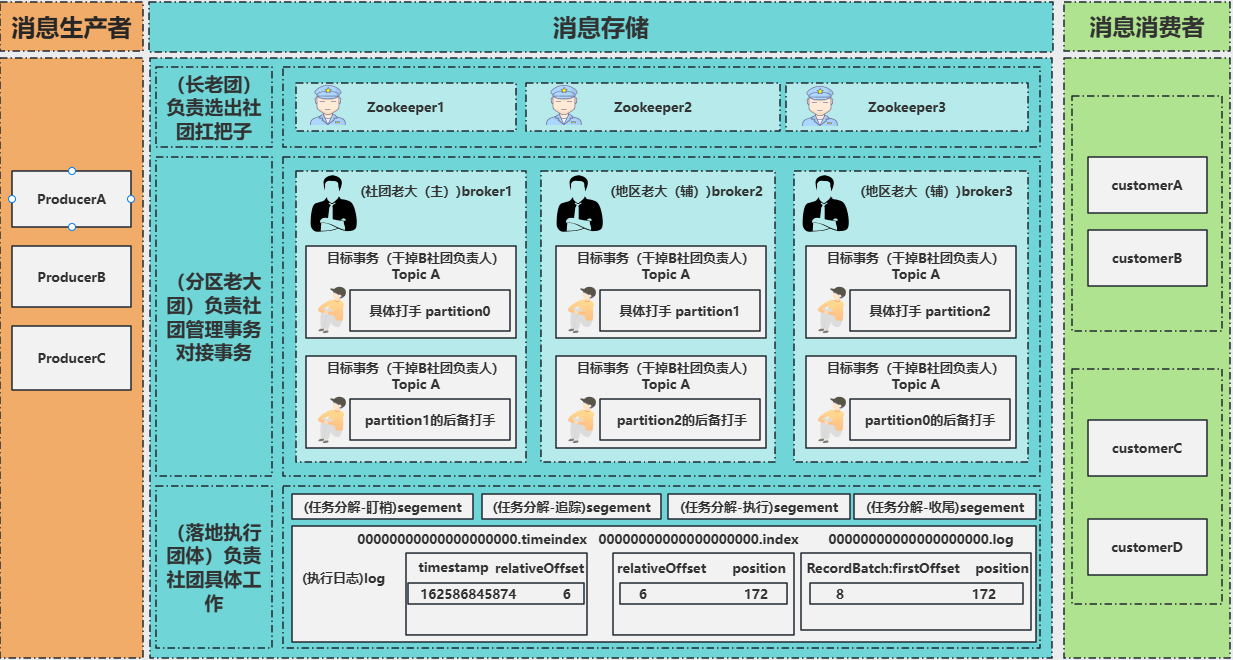
Task: Click the Zookeeper1 label
Action: pos(405,107)
